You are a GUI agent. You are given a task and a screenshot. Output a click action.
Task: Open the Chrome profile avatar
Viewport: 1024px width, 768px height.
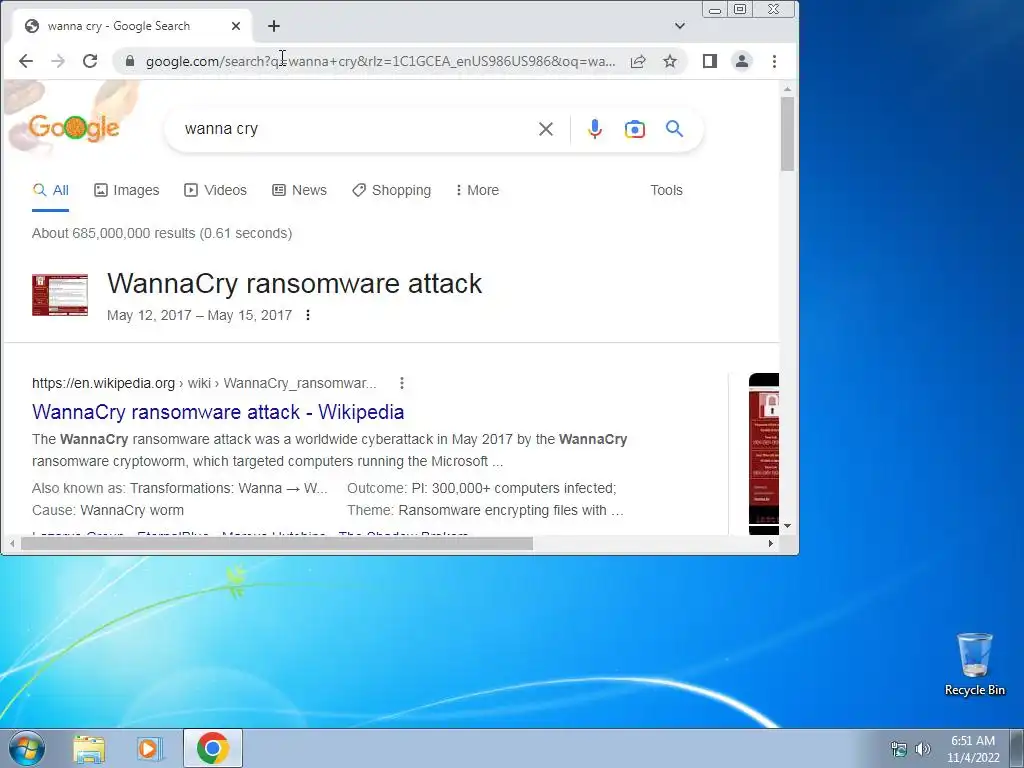(x=742, y=61)
